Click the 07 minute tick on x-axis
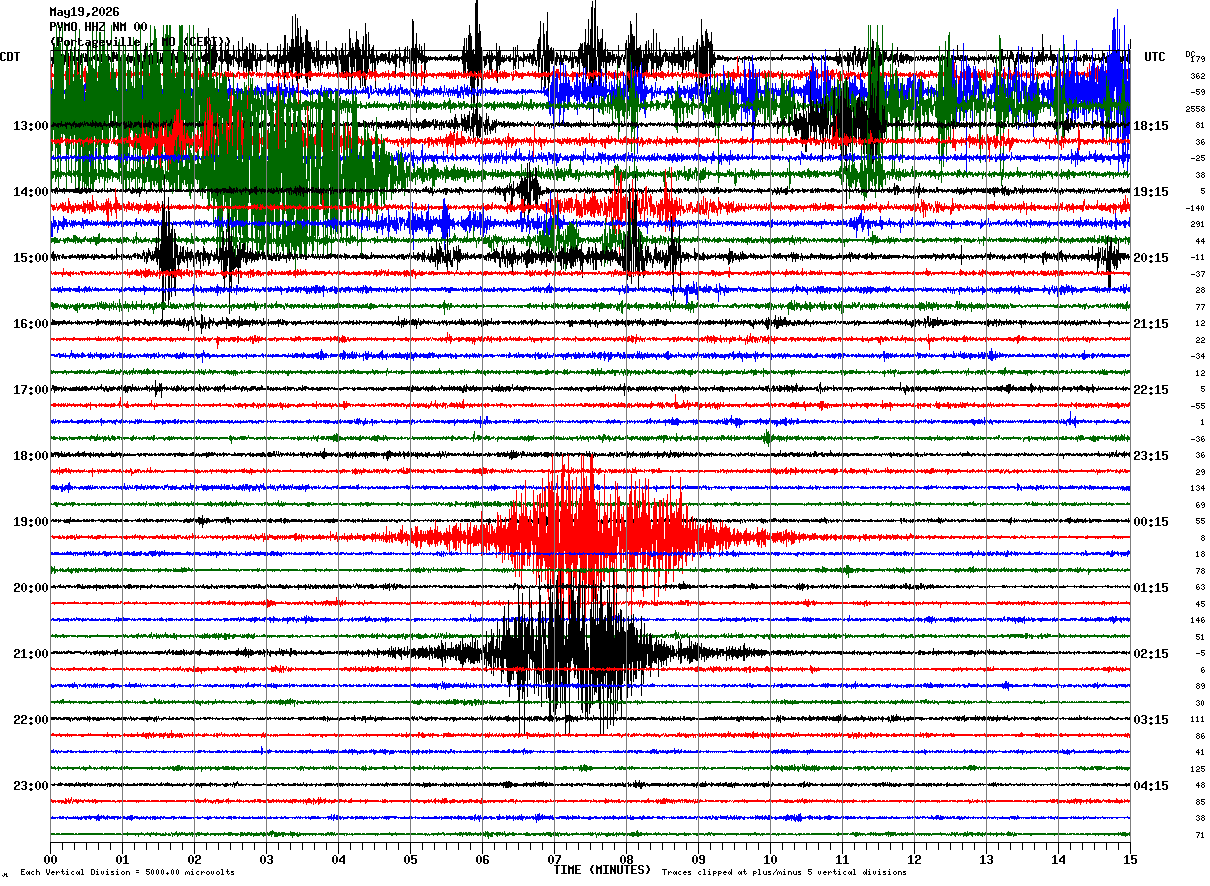The width and height of the screenshot is (1210, 886). click(x=554, y=859)
